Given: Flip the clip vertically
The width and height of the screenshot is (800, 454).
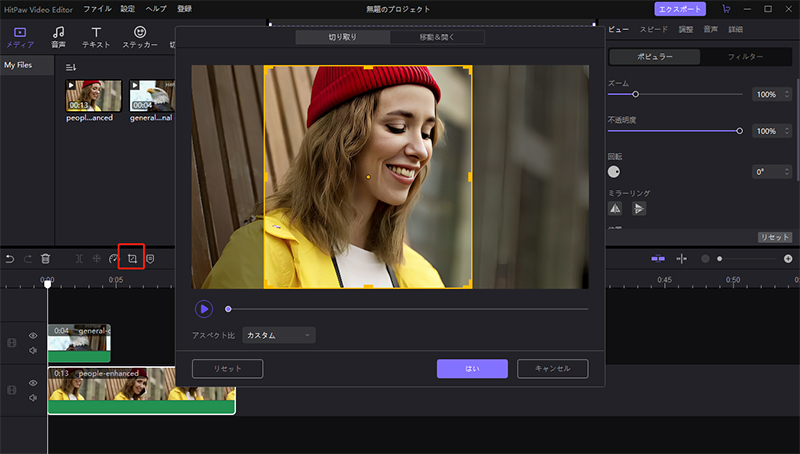Looking at the screenshot, I should click(639, 209).
